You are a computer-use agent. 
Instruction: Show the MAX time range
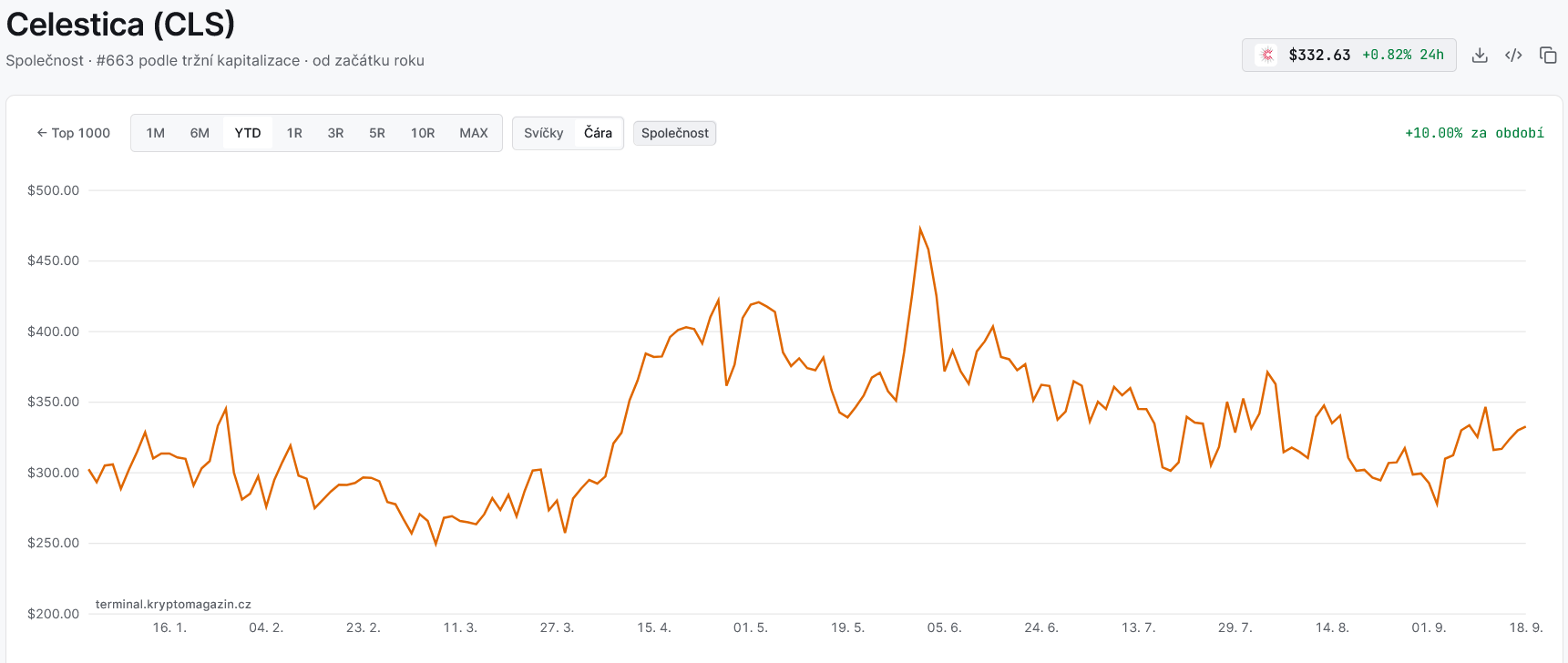pyautogui.click(x=474, y=133)
